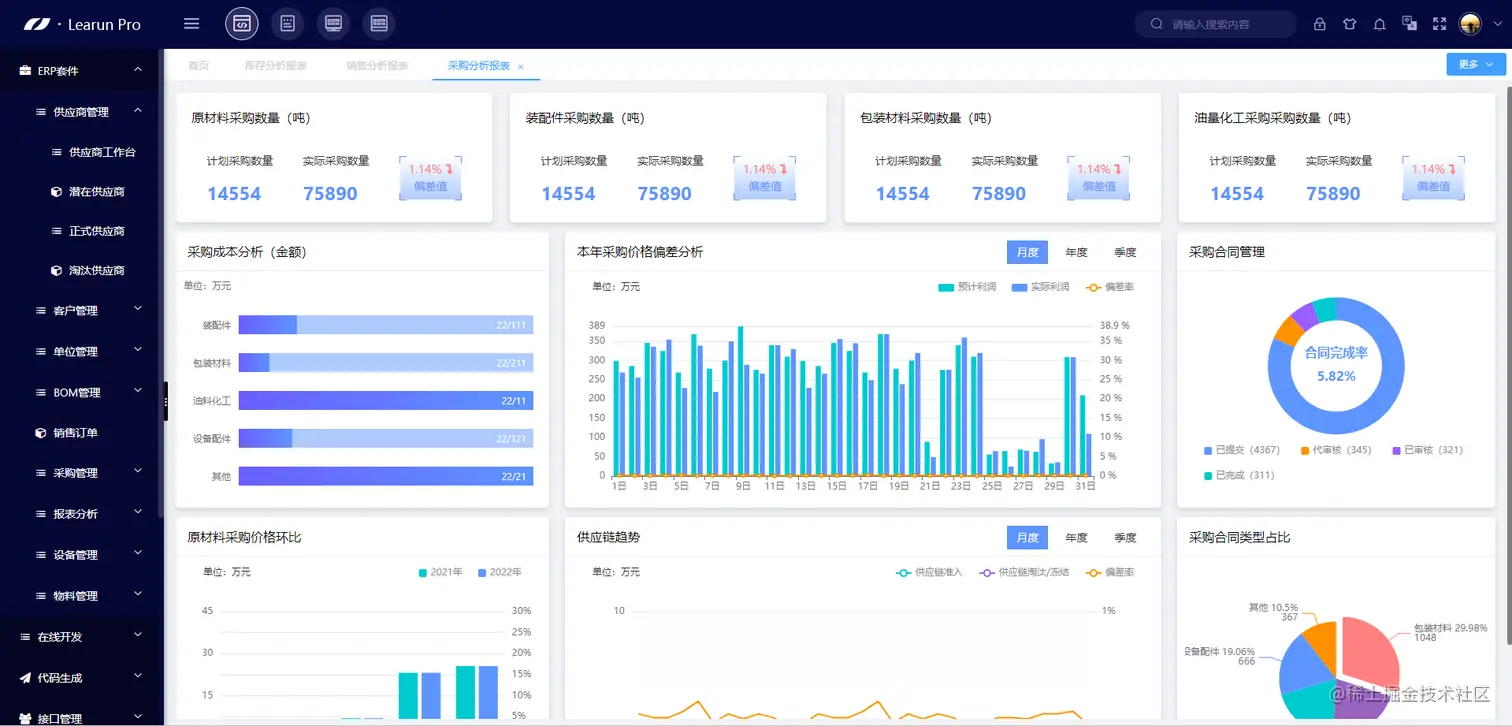Click the language translate icon

pyautogui.click(x=1410, y=23)
